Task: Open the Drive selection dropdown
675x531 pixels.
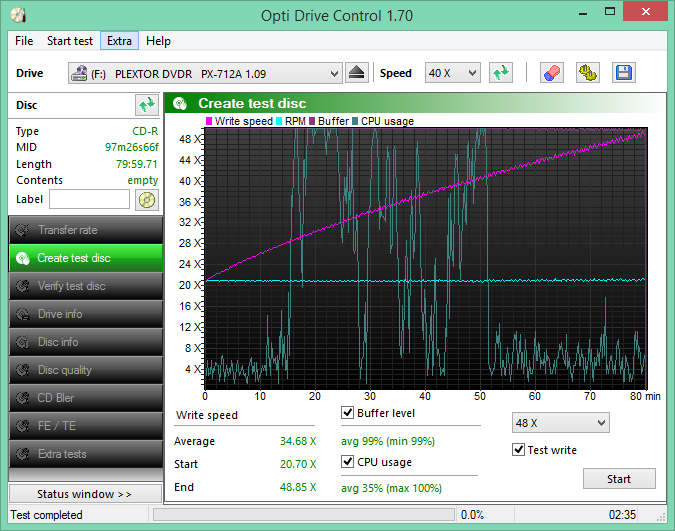Action: coord(205,73)
